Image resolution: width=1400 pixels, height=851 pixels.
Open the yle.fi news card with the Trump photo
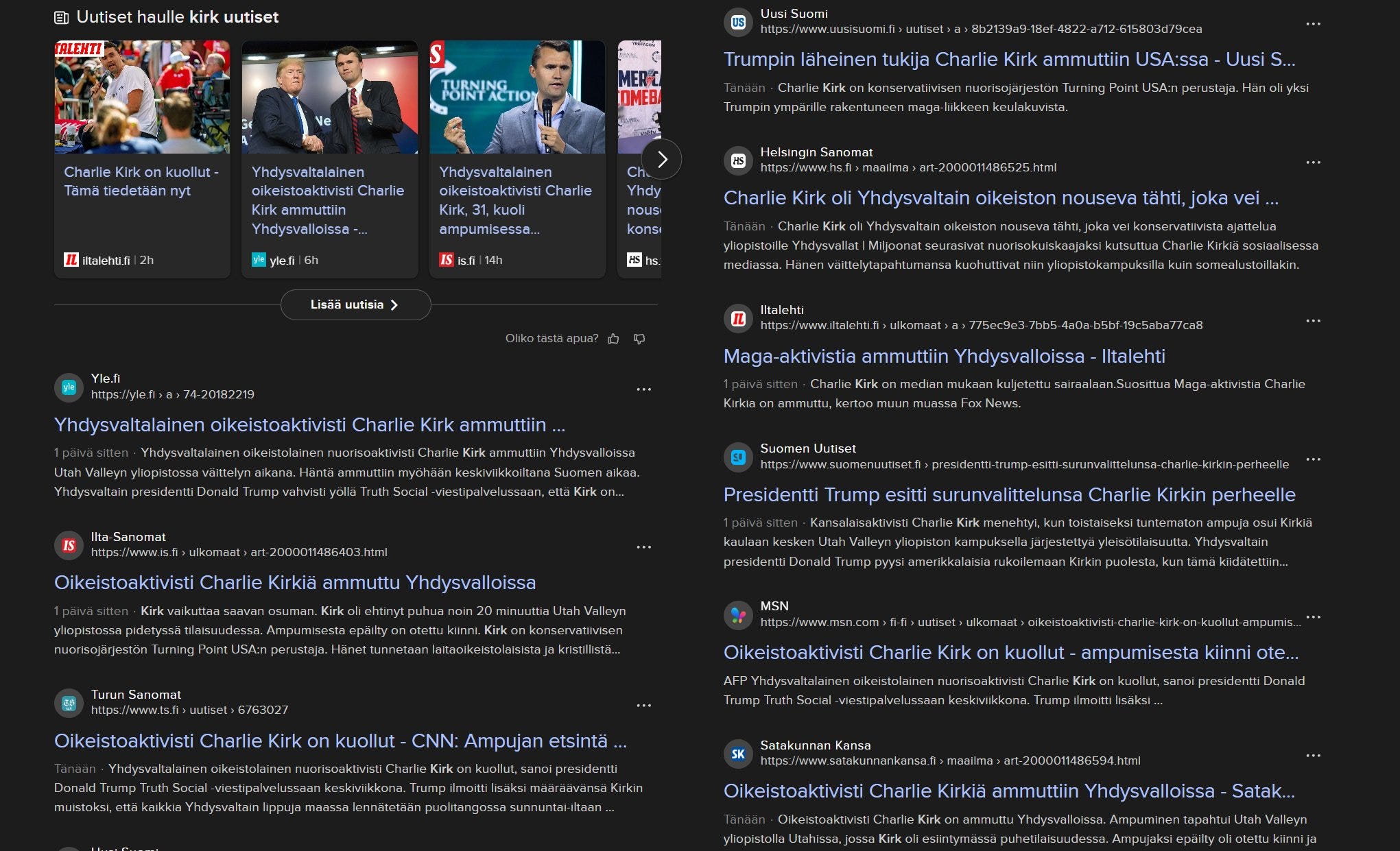[329, 97]
